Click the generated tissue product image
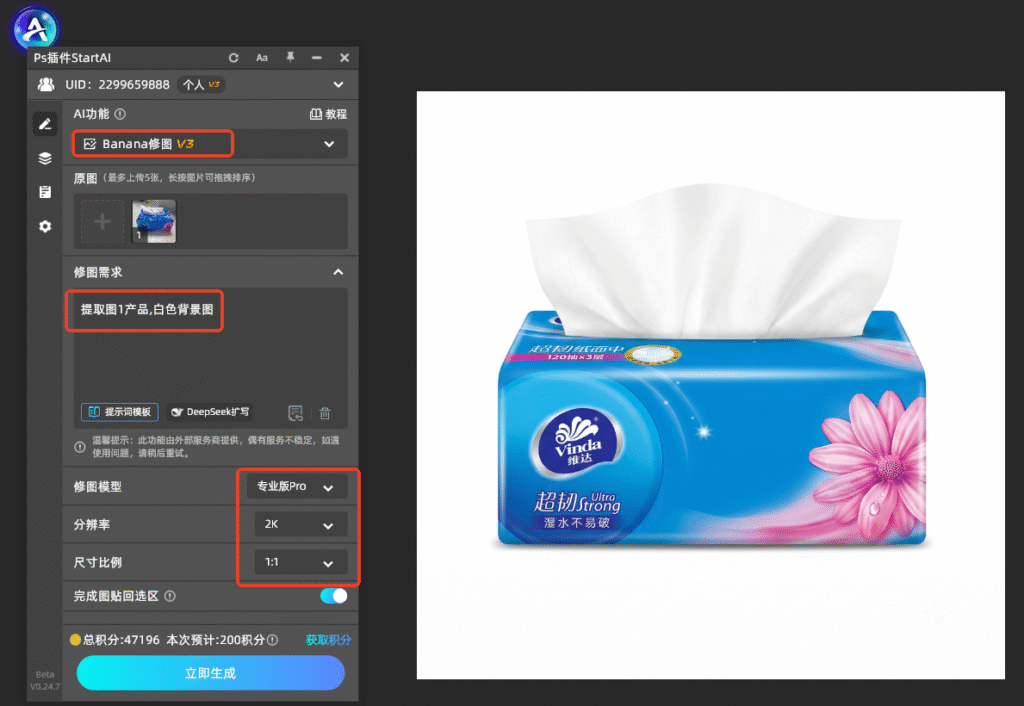Image resolution: width=1024 pixels, height=706 pixels. click(711, 385)
